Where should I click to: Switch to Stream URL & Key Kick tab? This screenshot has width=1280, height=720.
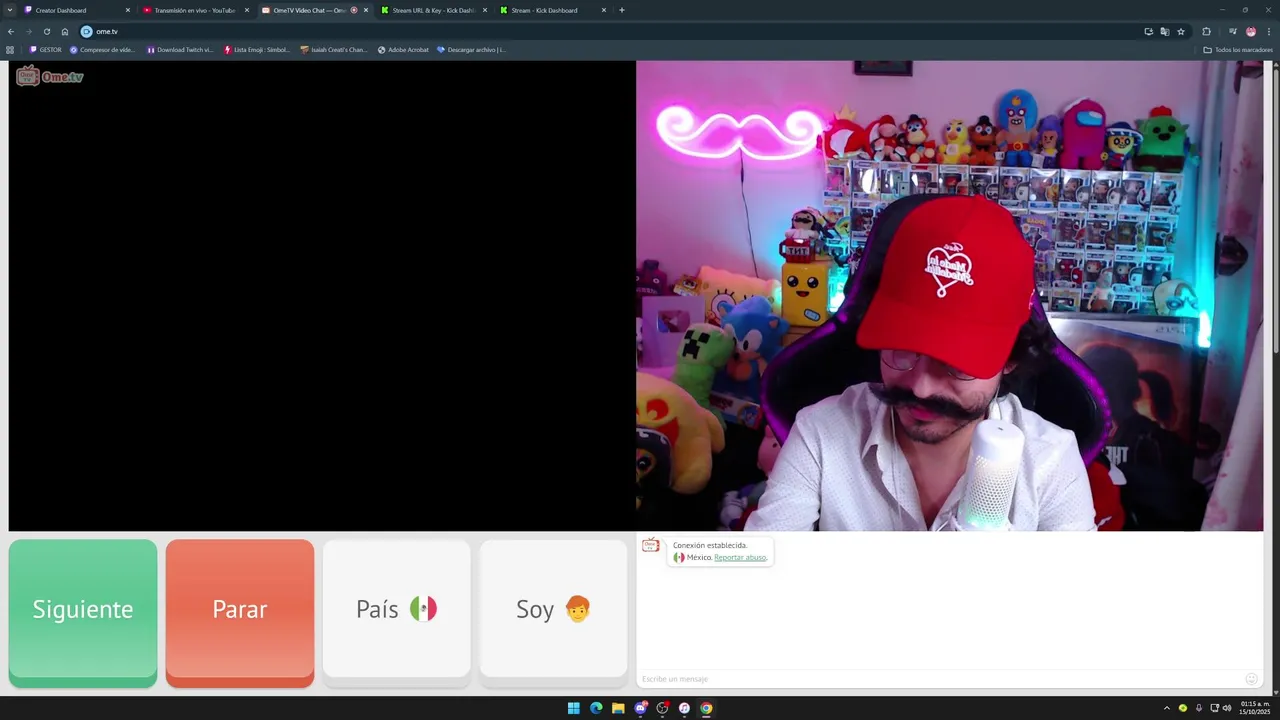tap(433, 10)
